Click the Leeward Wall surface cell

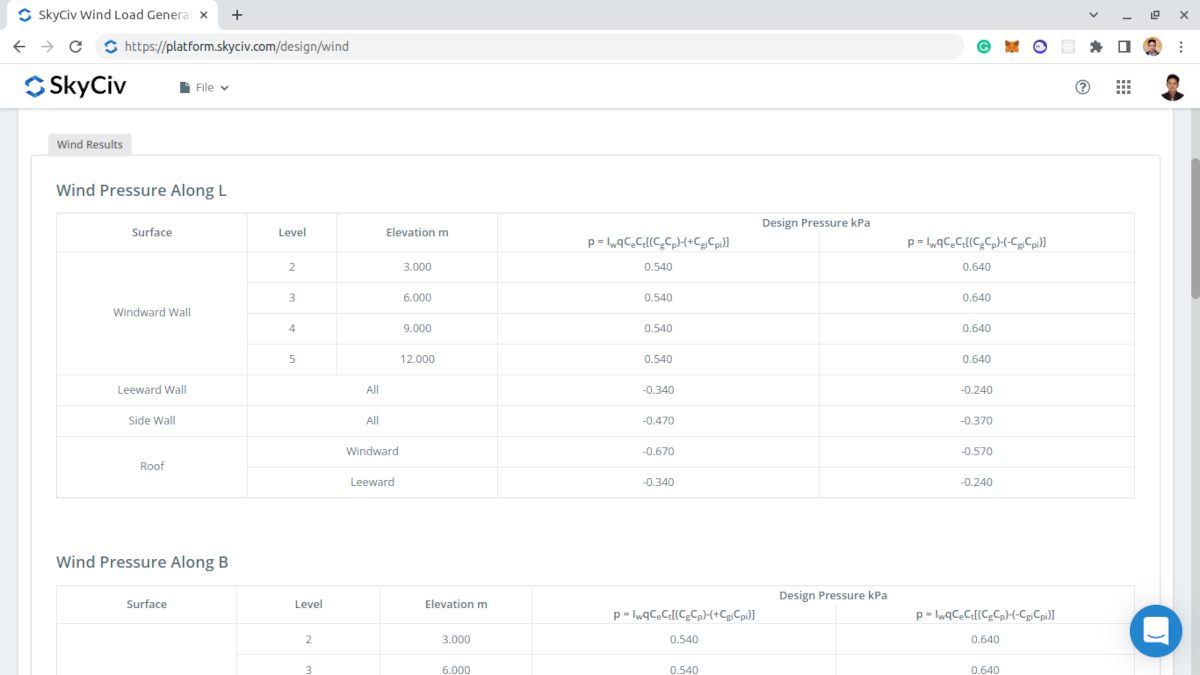tap(152, 390)
